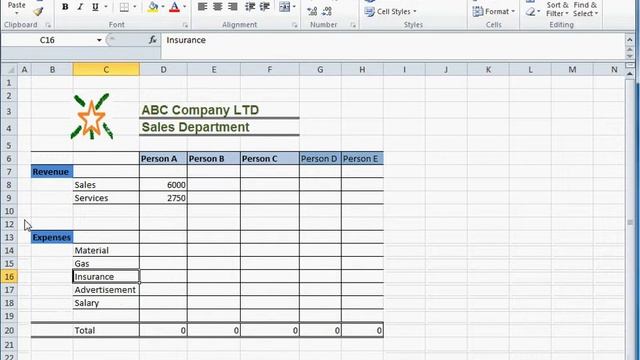This screenshot has width=640, height=360.
Task: Open the Paste dropdown arrow
Action: click(17, 13)
